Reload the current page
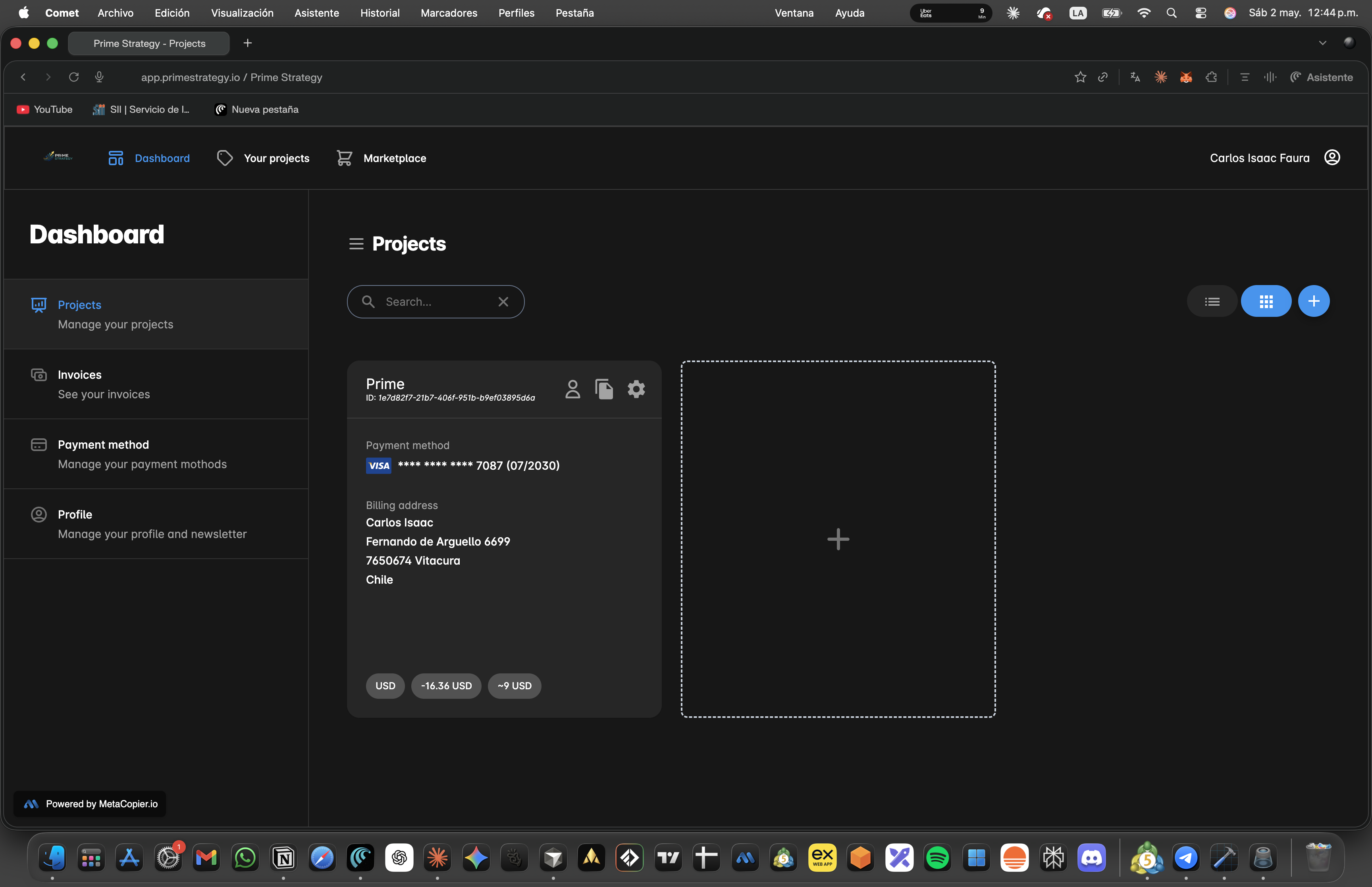 pyautogui.click(x=74, y=77)
